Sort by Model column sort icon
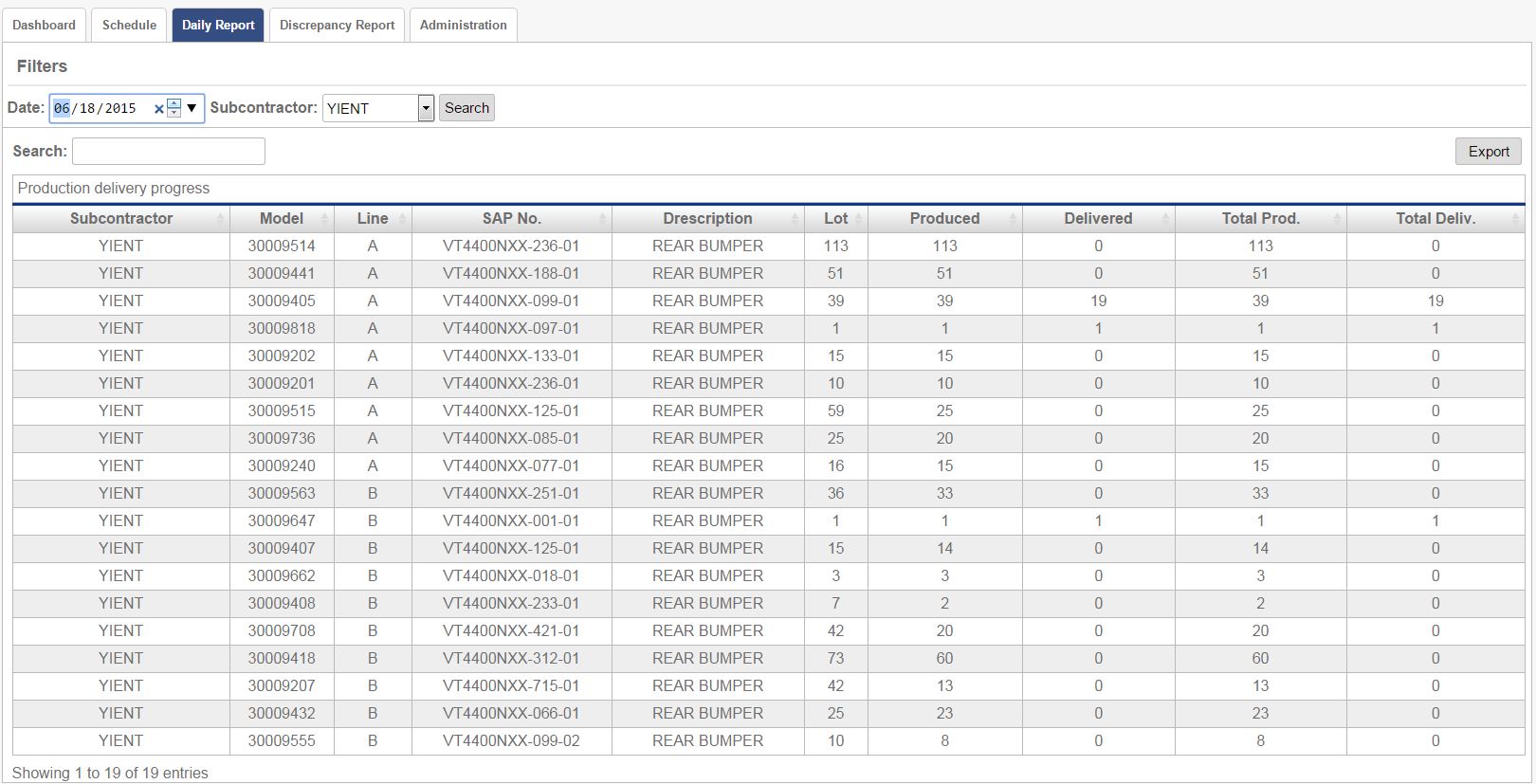The width and height of the screenshot is (1536, 784). [324, 219]
